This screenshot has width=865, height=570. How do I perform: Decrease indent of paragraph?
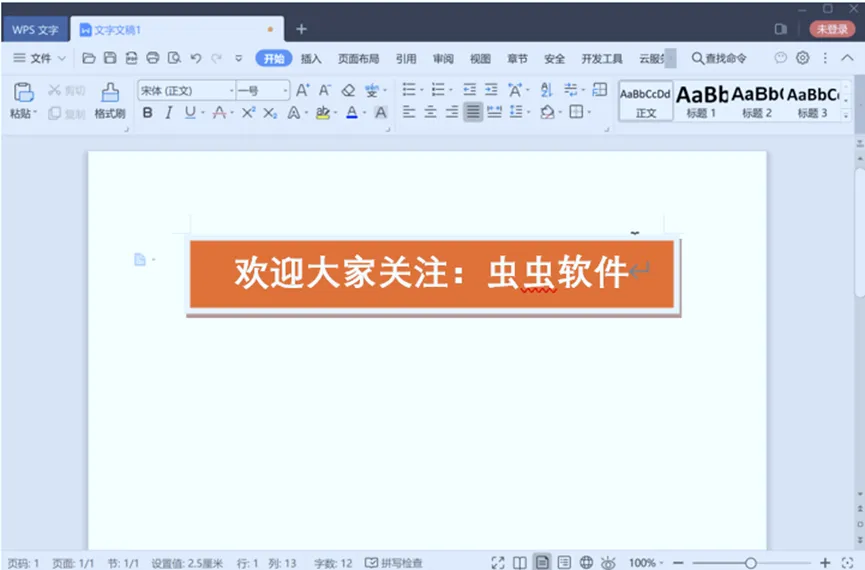click(x=469, y=89)
